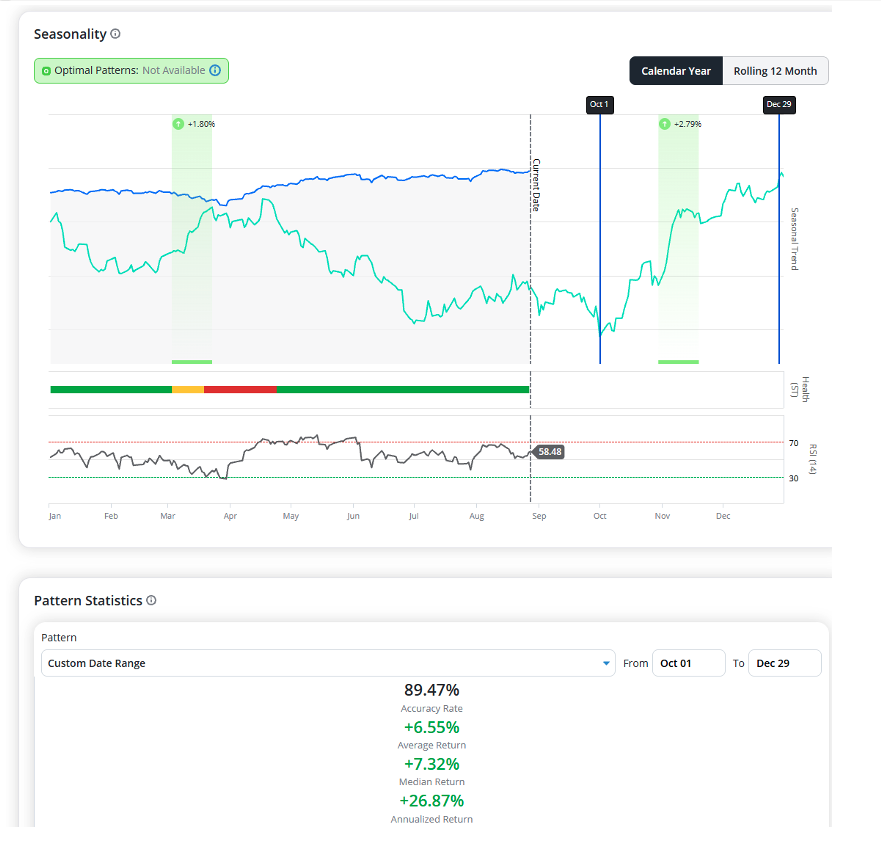This screenshot has width=881, height=851.
Task: Click green up-arrow icon beside +2.79%
Action: (x=665, y=124)
